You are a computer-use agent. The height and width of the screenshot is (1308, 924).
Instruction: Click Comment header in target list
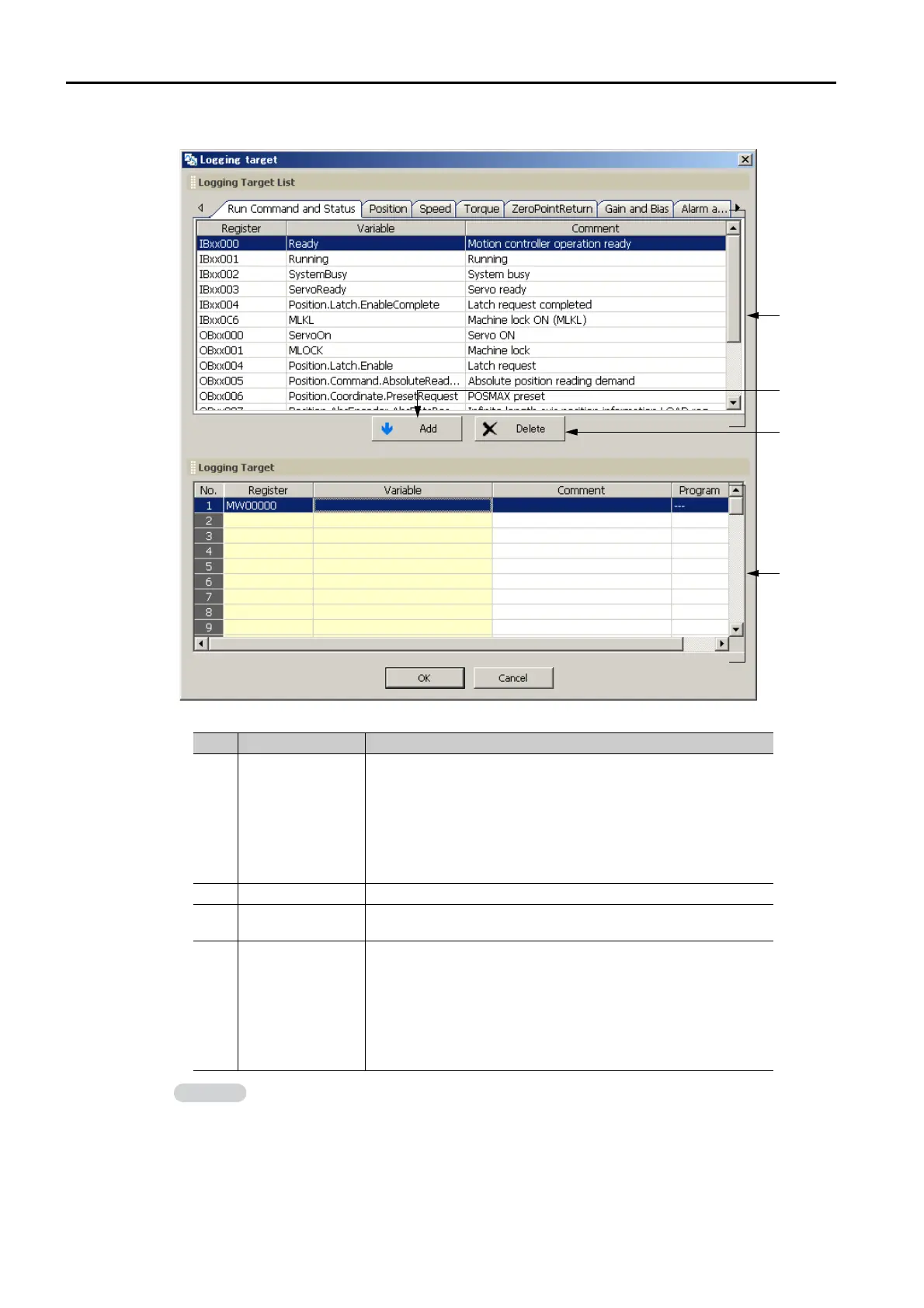(596, 228)
